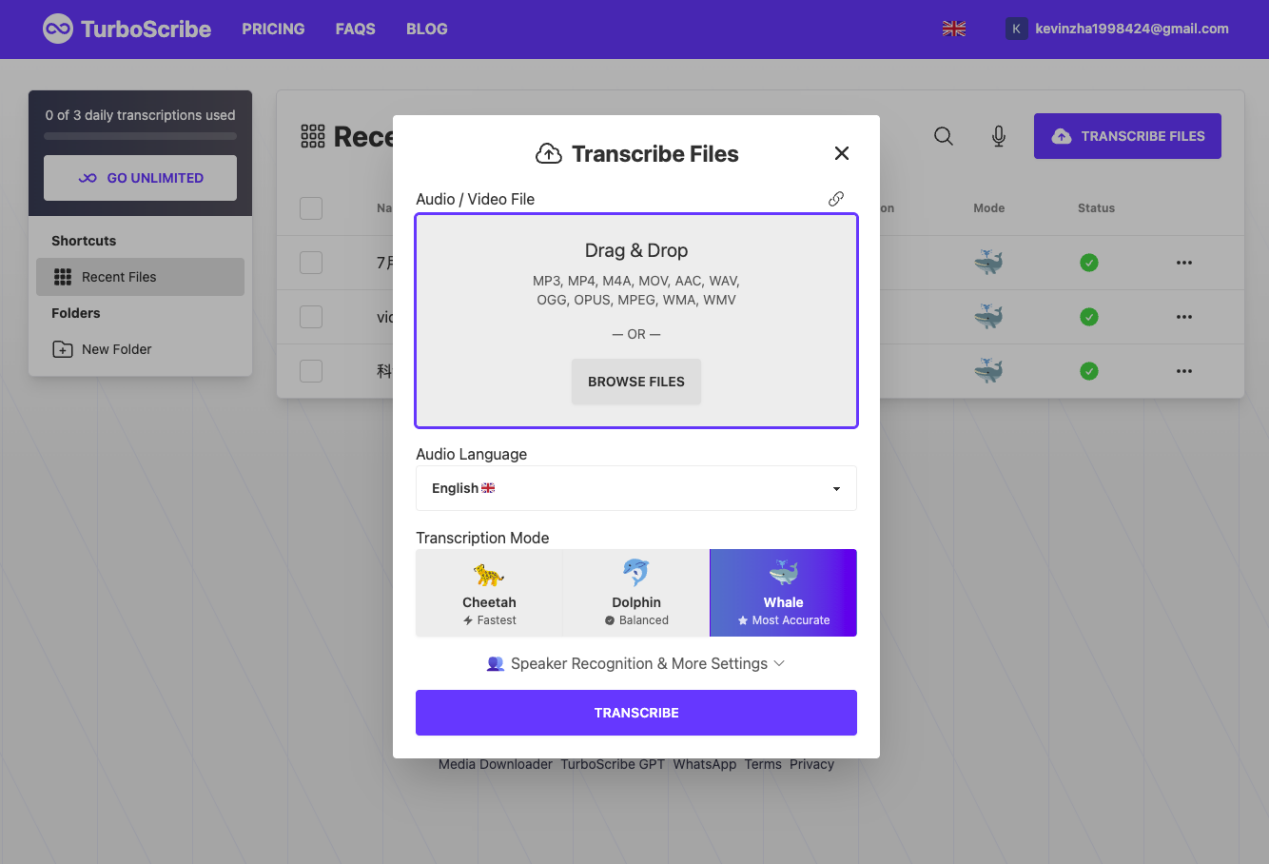Click the account email kevinzha1998424@gmail.com

[1132, 29]
